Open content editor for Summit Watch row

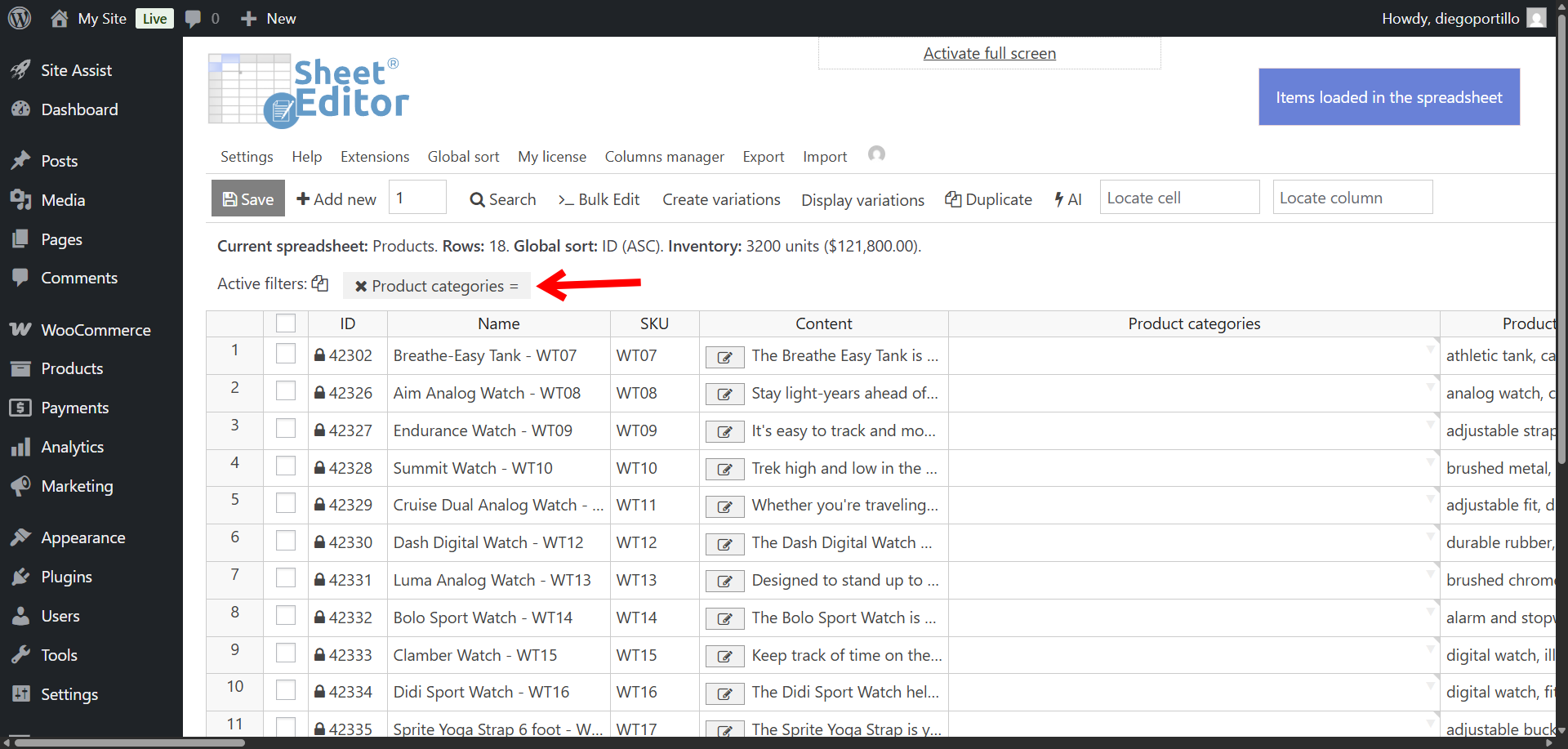click(724, 469)
